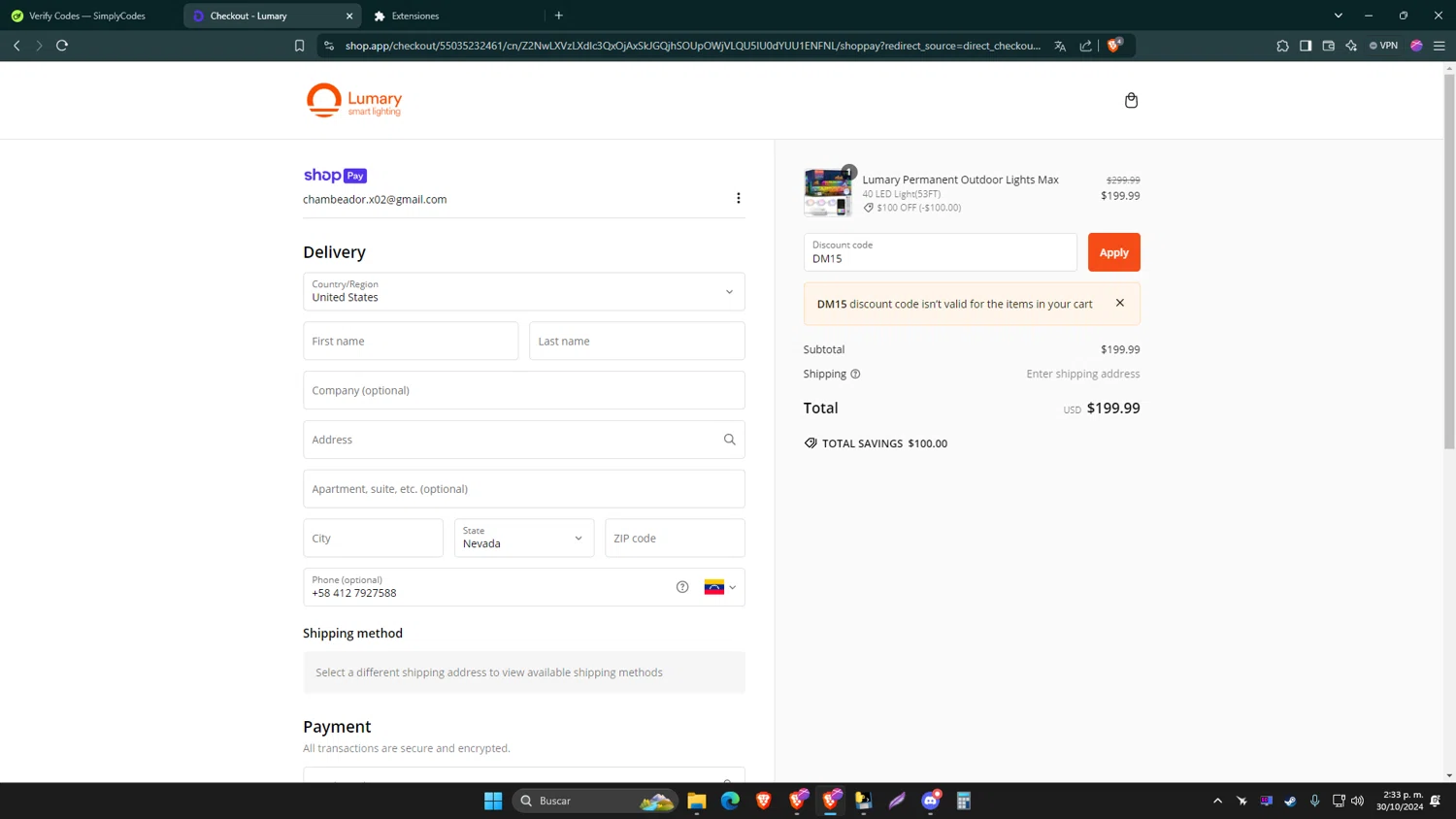1456x819 pixels.
Task: Click TOTAL SAVINGS $100.00 text
Action: point(884,443)
